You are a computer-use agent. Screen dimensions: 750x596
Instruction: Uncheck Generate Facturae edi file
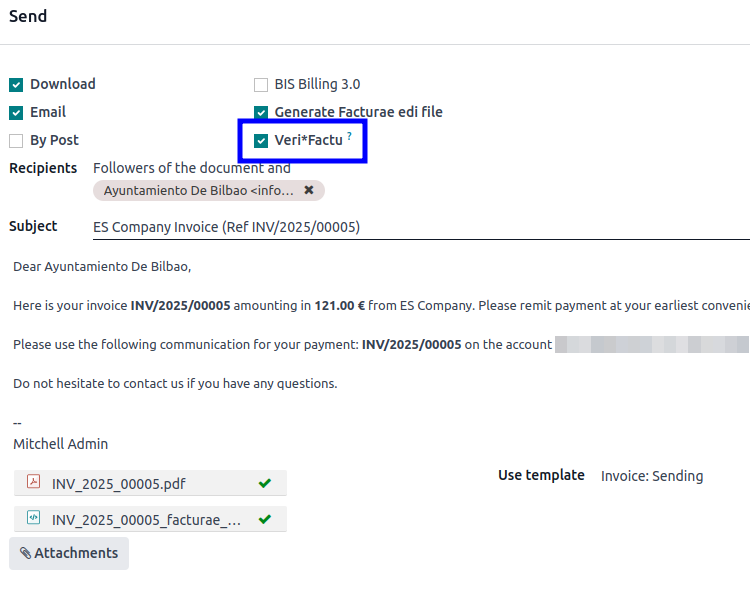(x=261, y=113)
